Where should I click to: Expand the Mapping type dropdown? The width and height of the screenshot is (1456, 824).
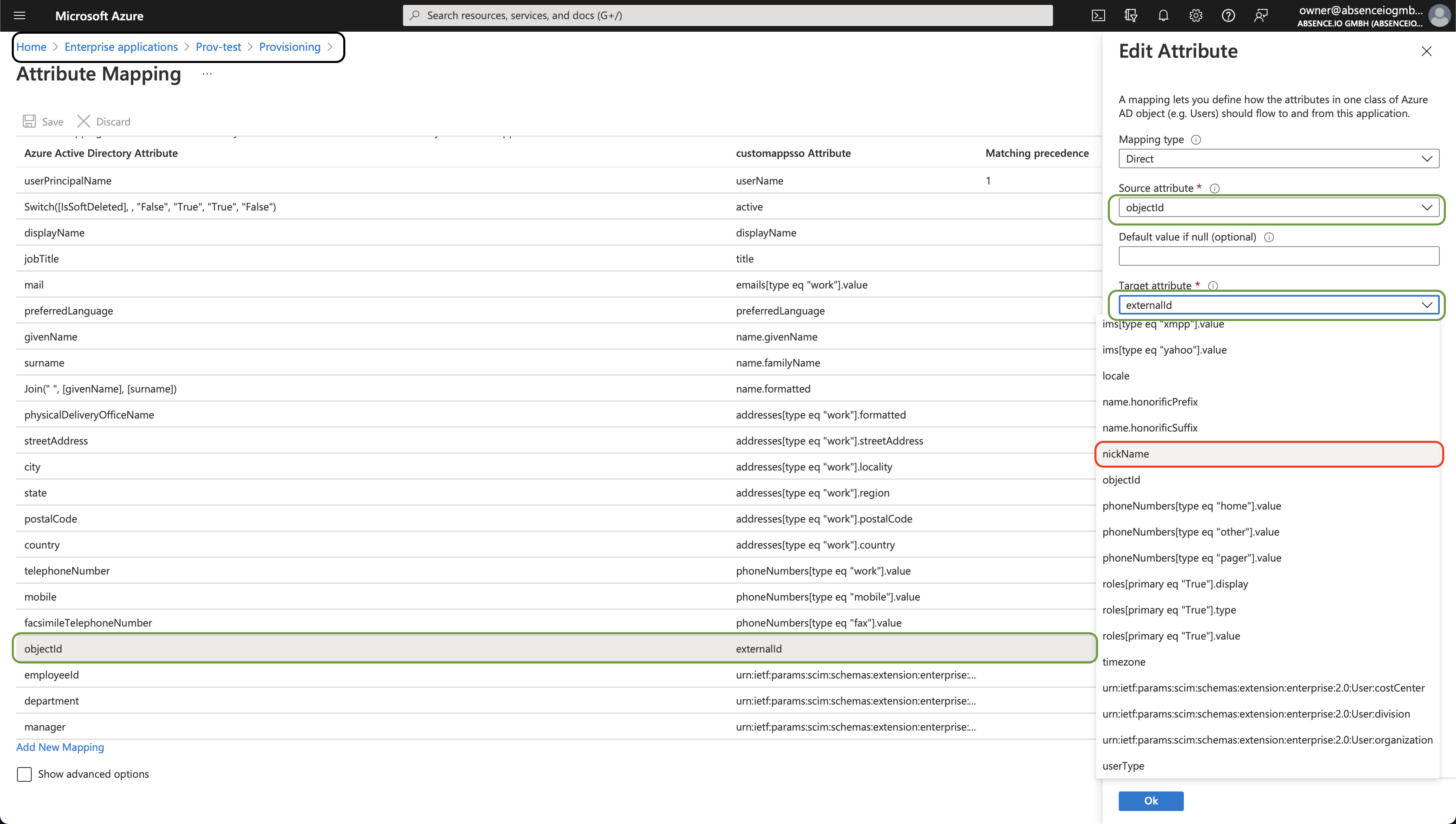(1278, 159)
